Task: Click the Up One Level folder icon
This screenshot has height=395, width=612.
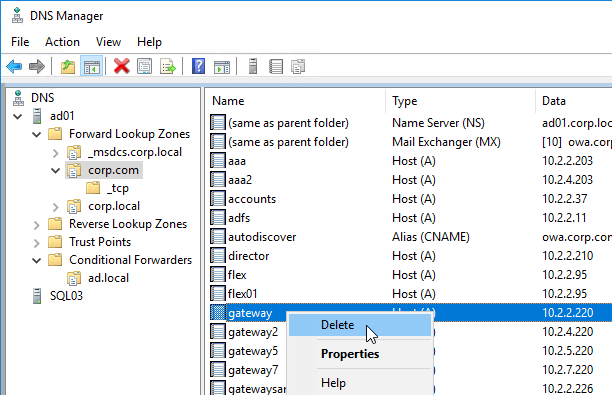Action: (68, 66)
